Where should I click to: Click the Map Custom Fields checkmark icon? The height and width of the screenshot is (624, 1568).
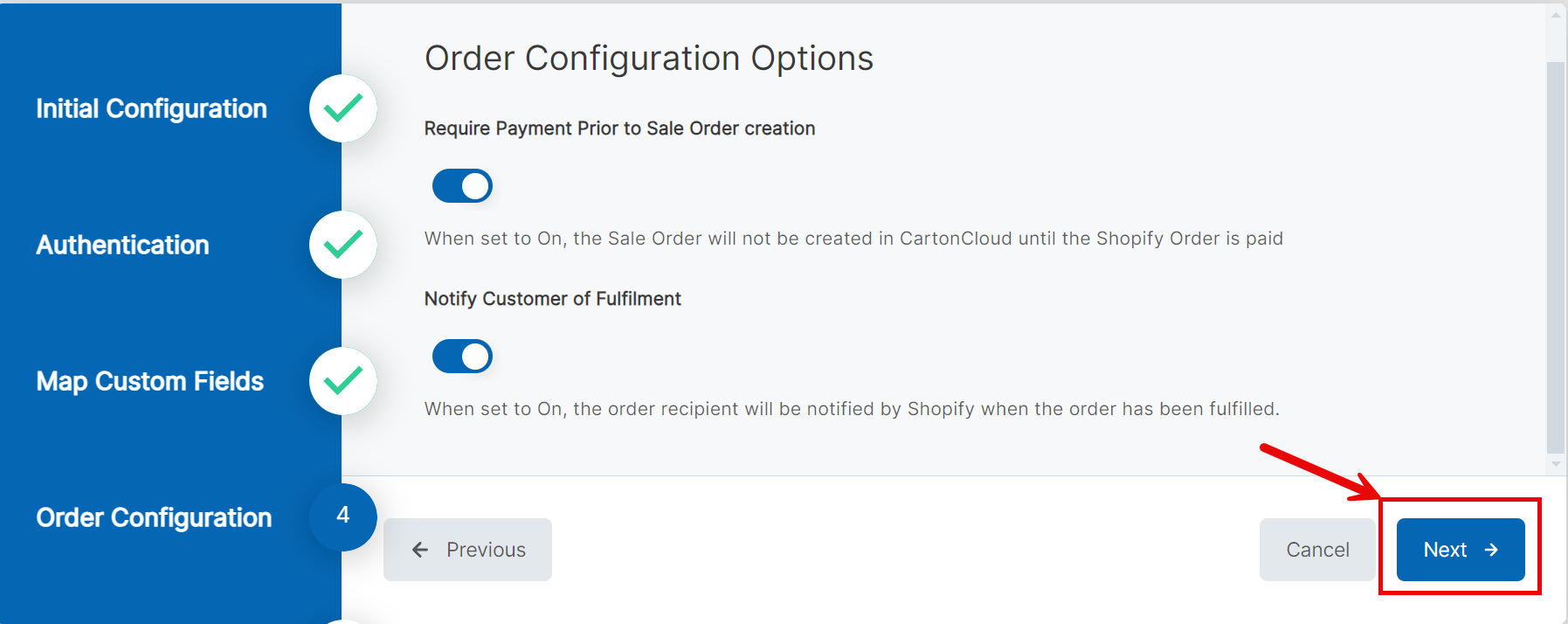pos(342,381)
